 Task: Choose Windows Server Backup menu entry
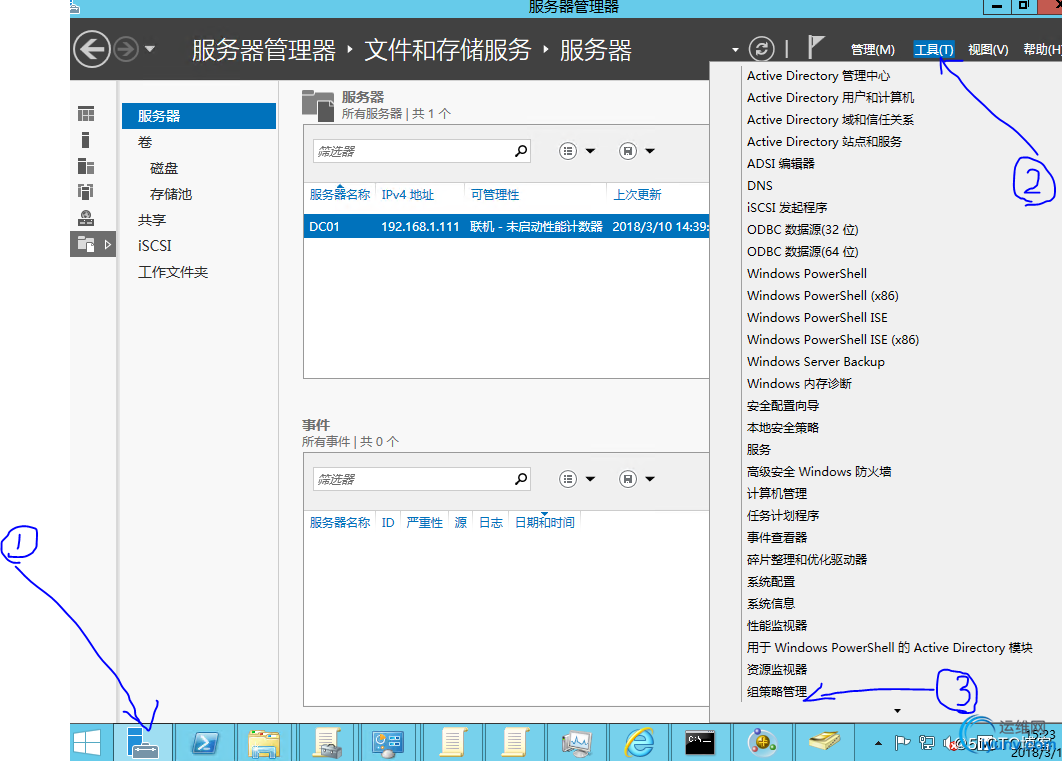coord(815,362)
